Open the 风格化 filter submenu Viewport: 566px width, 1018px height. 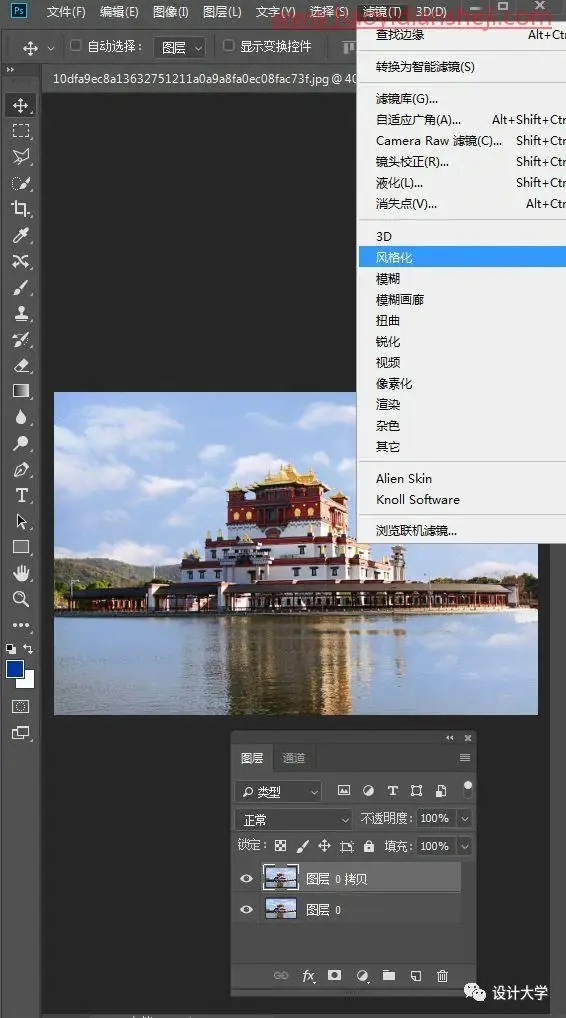point(462,257)
